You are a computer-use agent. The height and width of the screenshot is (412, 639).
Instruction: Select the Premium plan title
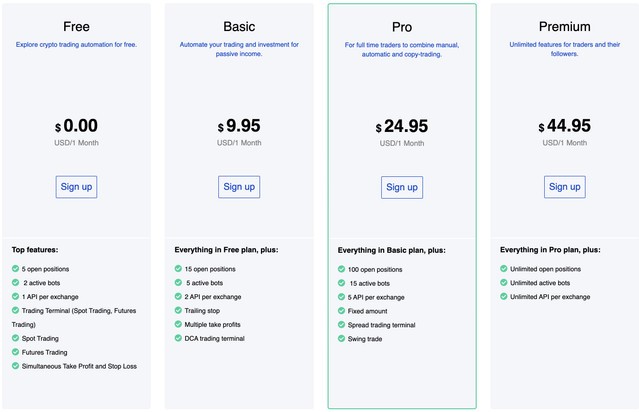pyautogui.click(x=565, y=27)
